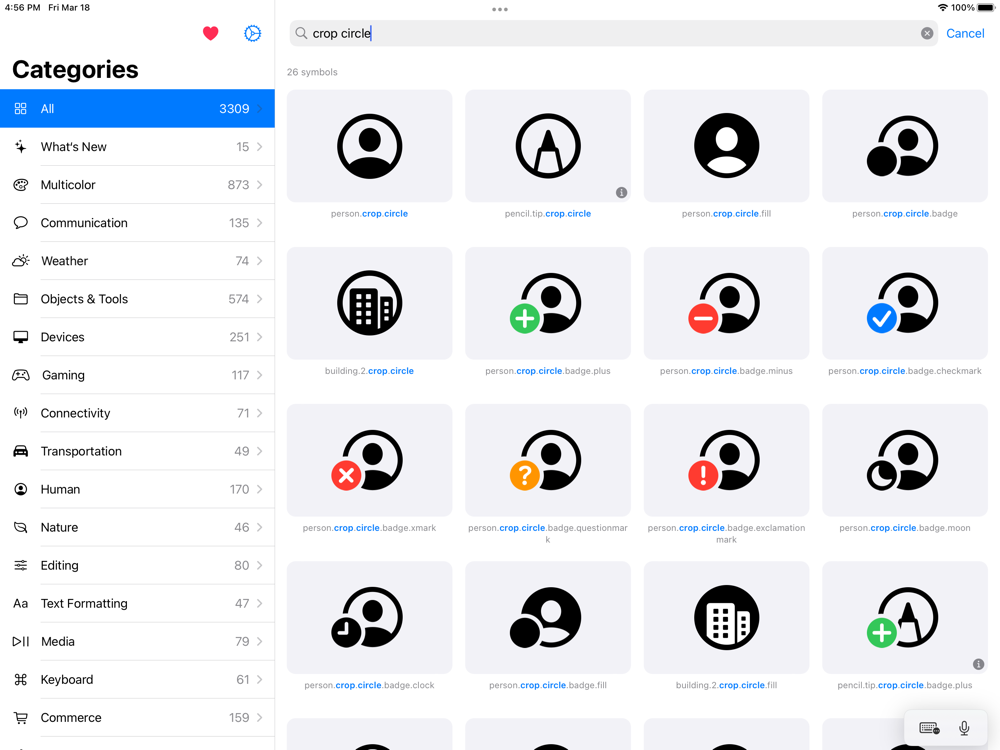Viewport: 1000px width, 750px height.
Task: Select the person.crop.circle symbol
Action: [x=369, y=146]
